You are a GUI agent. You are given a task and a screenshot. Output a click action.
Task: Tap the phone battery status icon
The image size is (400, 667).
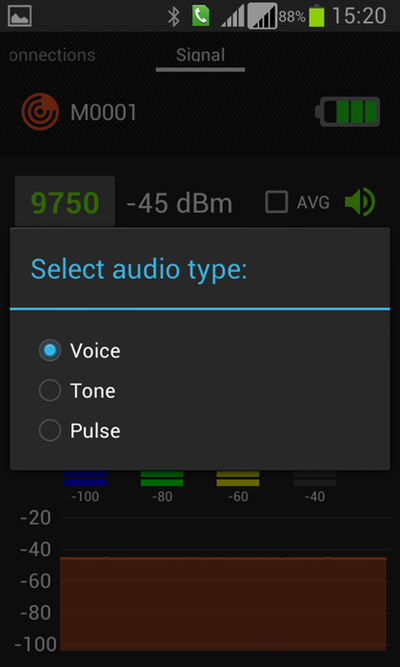[317, 16]
